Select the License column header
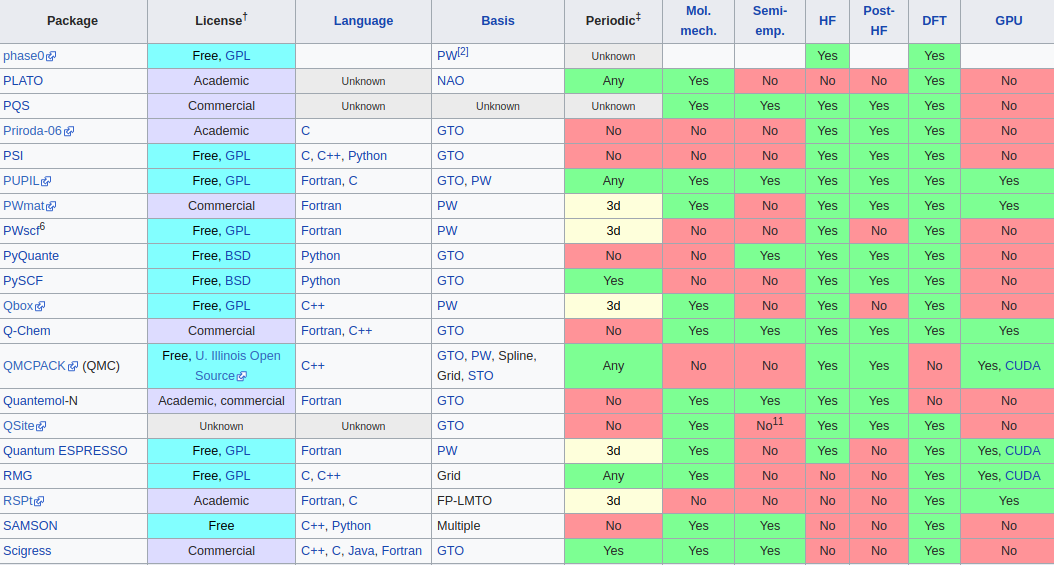This screenshot has height=565, width=1054. coord(221,21)
